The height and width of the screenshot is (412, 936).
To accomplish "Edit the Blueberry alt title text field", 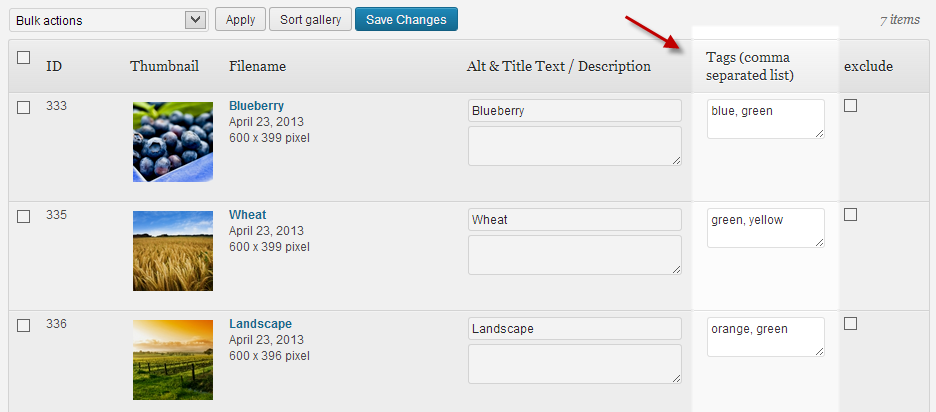I will coord(575,110).
